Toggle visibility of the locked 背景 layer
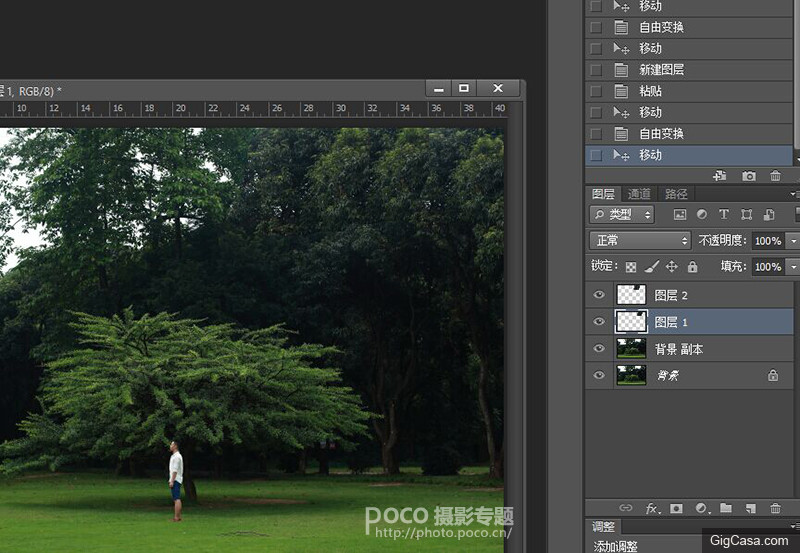The width and height of the screenshot is (800, 553). [x=599, y=375]
